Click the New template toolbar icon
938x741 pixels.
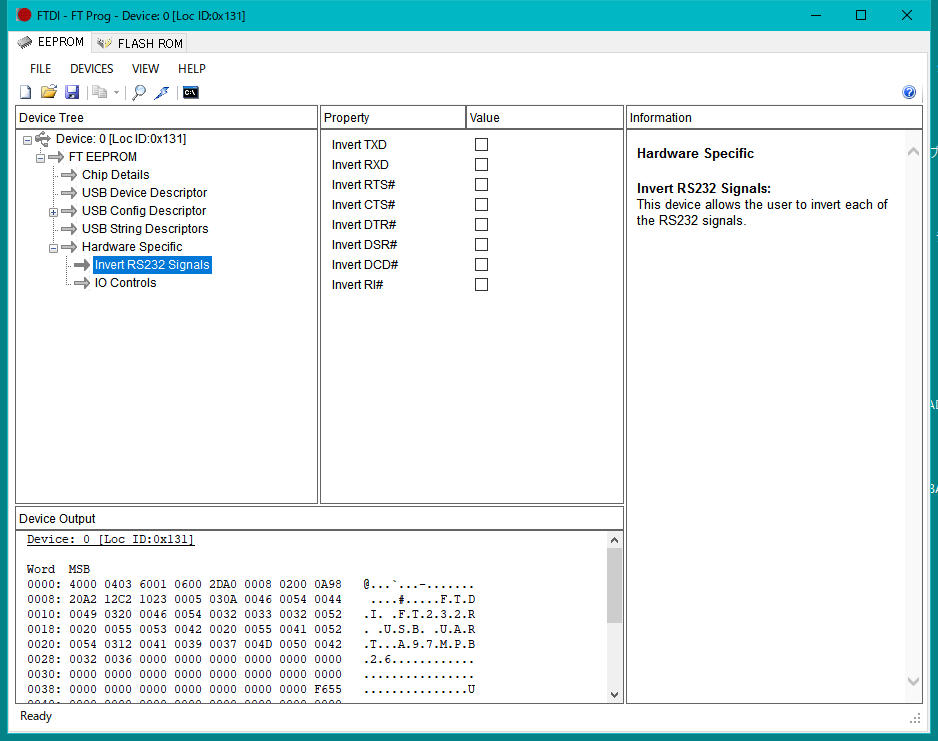coord(26,93)
